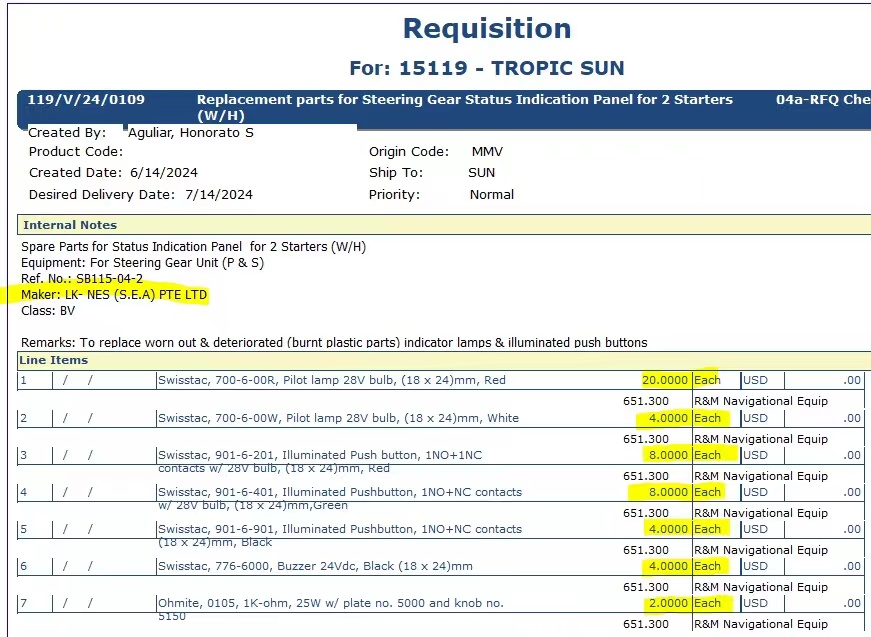Select the 04a-RFQ status text in header

tap(822, 100)
